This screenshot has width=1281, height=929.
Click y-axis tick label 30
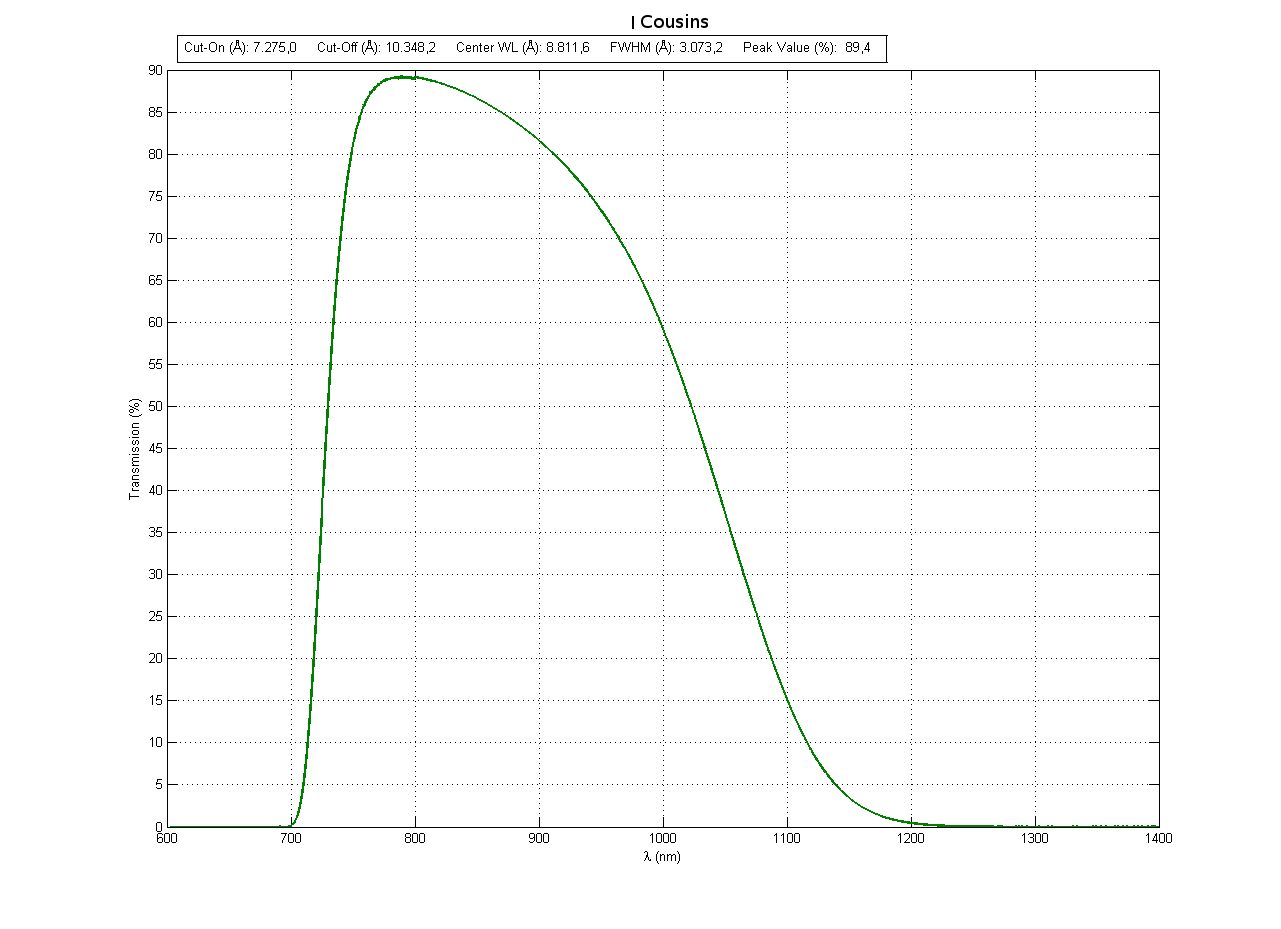point(155,574)
